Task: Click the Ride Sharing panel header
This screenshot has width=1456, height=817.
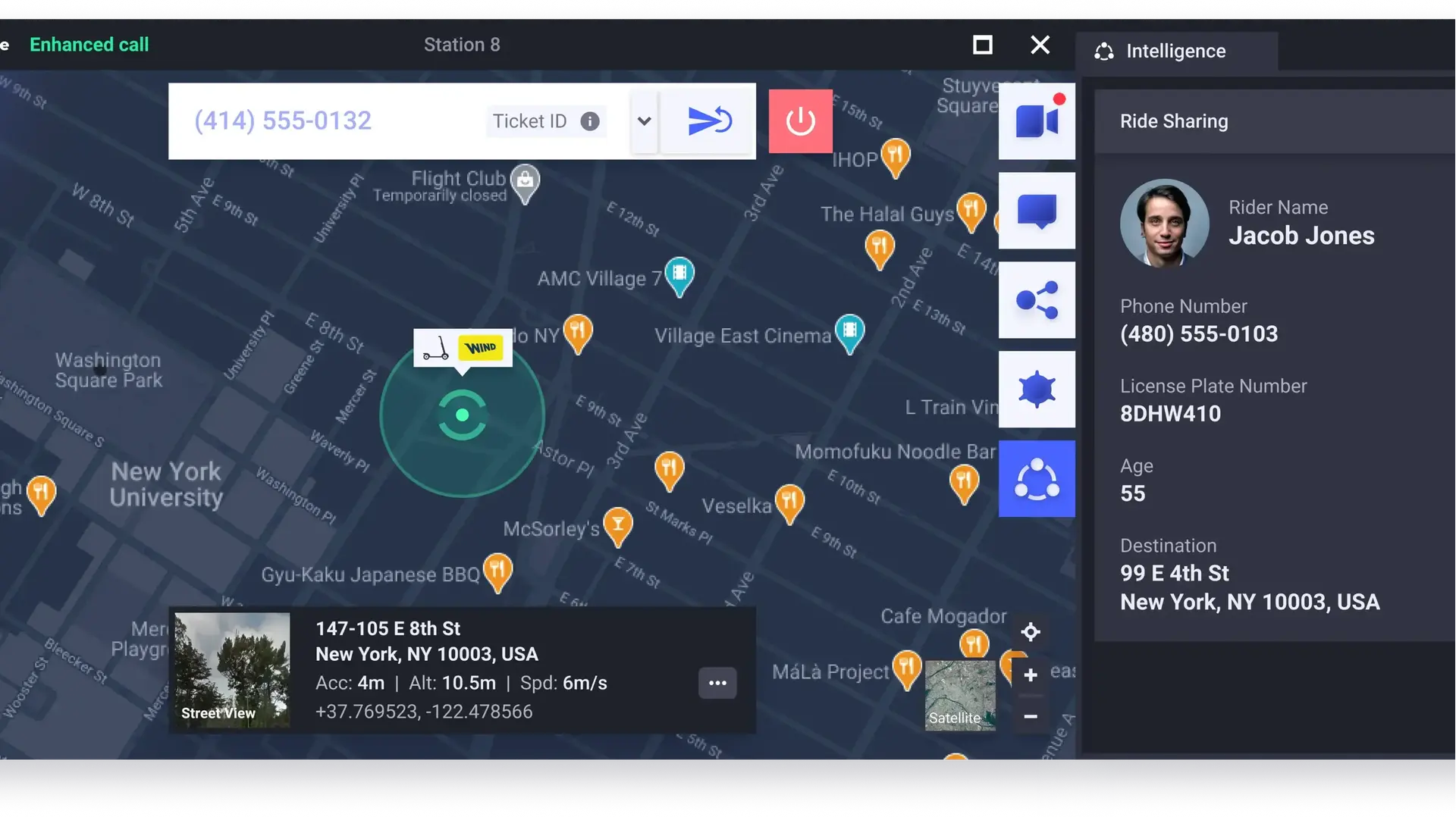Action: tap(1274, 121)
